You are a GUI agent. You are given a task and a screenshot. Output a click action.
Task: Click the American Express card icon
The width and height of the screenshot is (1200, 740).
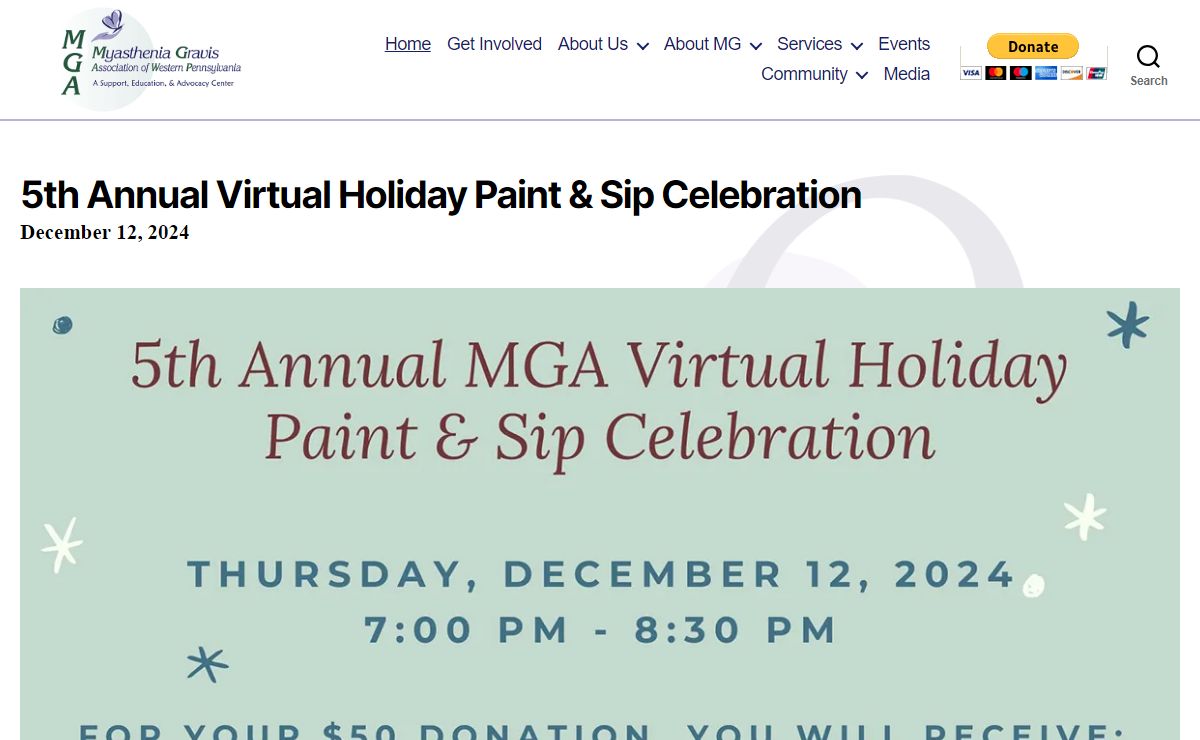(x=1046, y=73)
